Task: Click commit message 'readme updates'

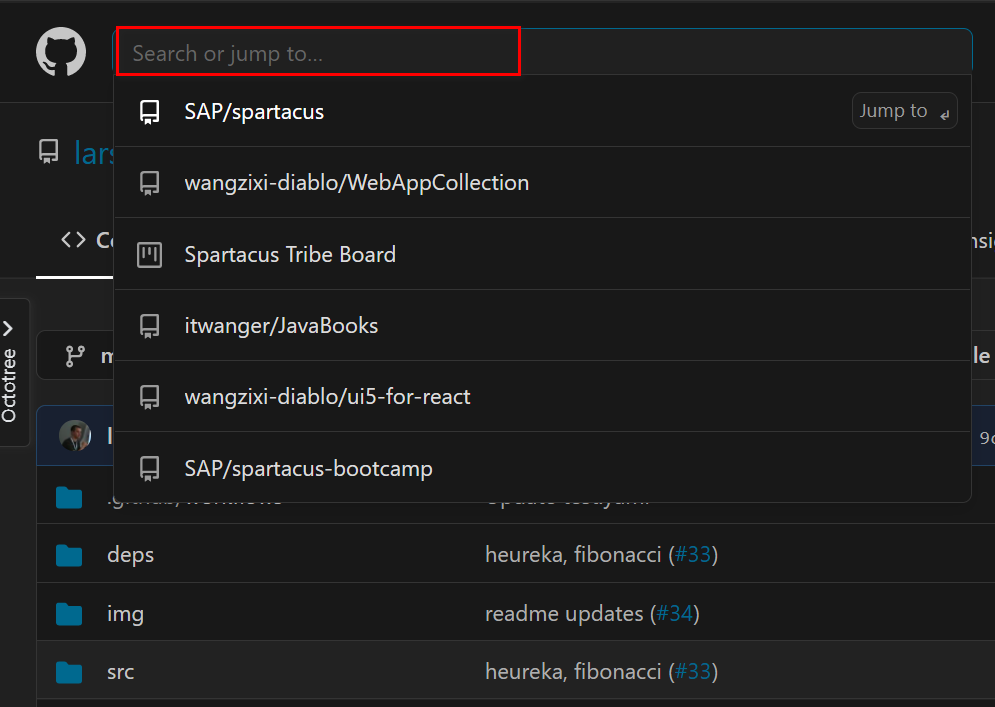Action: click(x=564, y=614)
